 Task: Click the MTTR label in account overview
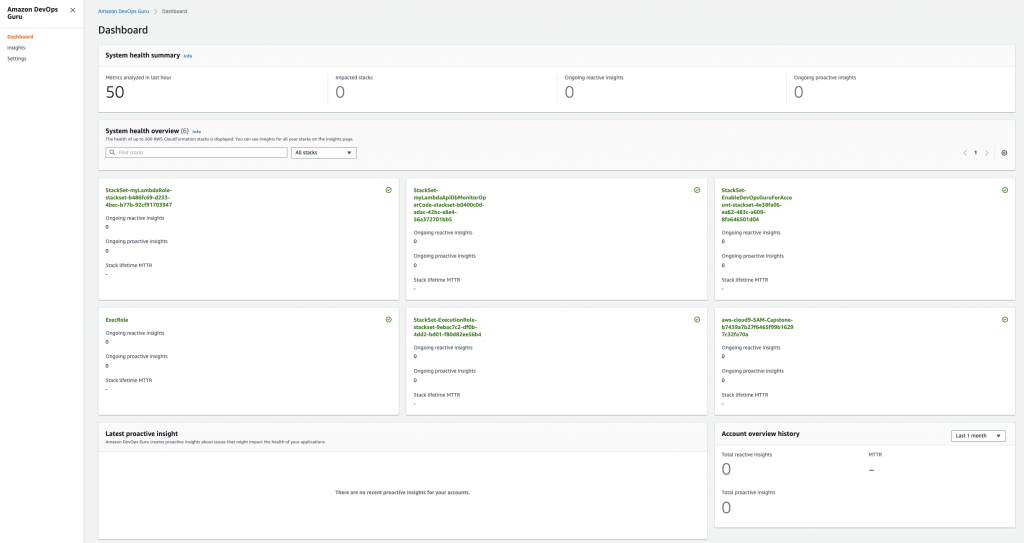pos(875,455)
